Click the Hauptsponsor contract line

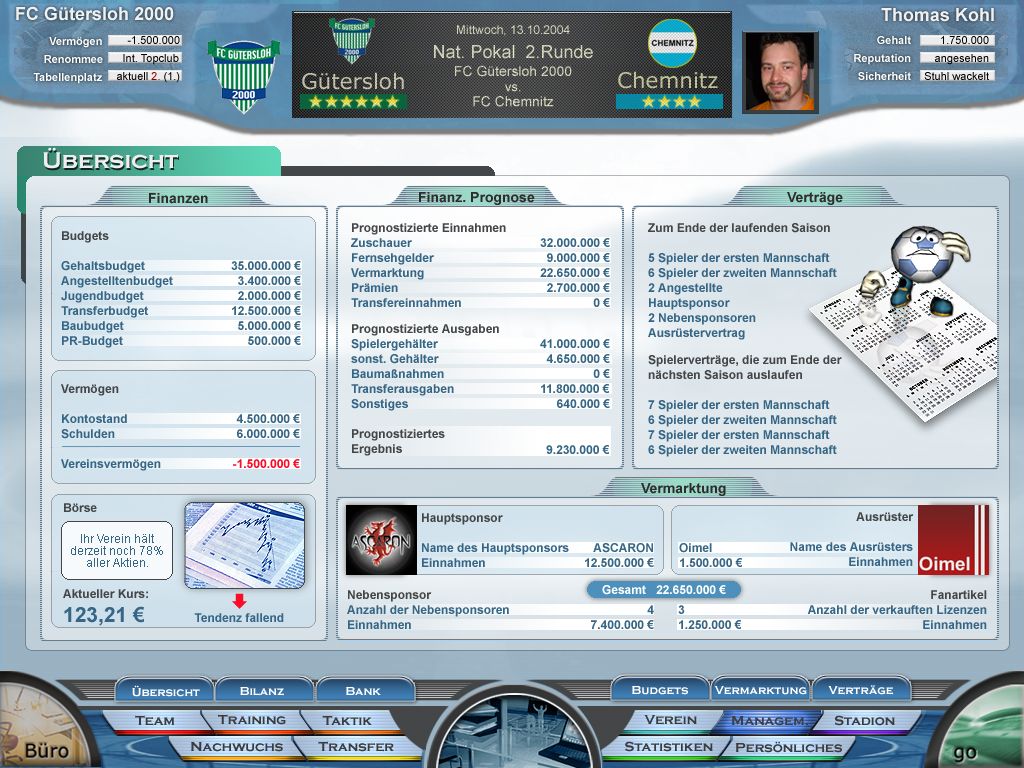coord(689,303)
